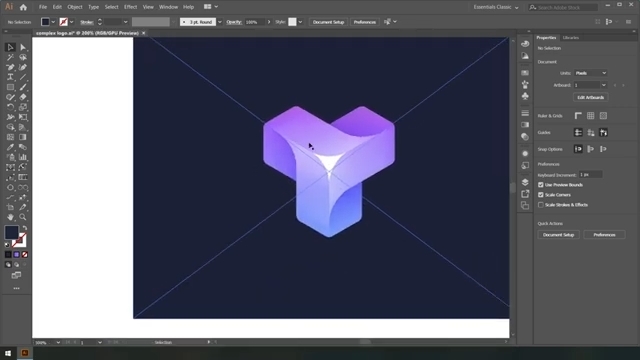This screenshot has width=640, height=360.
Task: Uncheck Scale Corners option
Action: [541, 195]
